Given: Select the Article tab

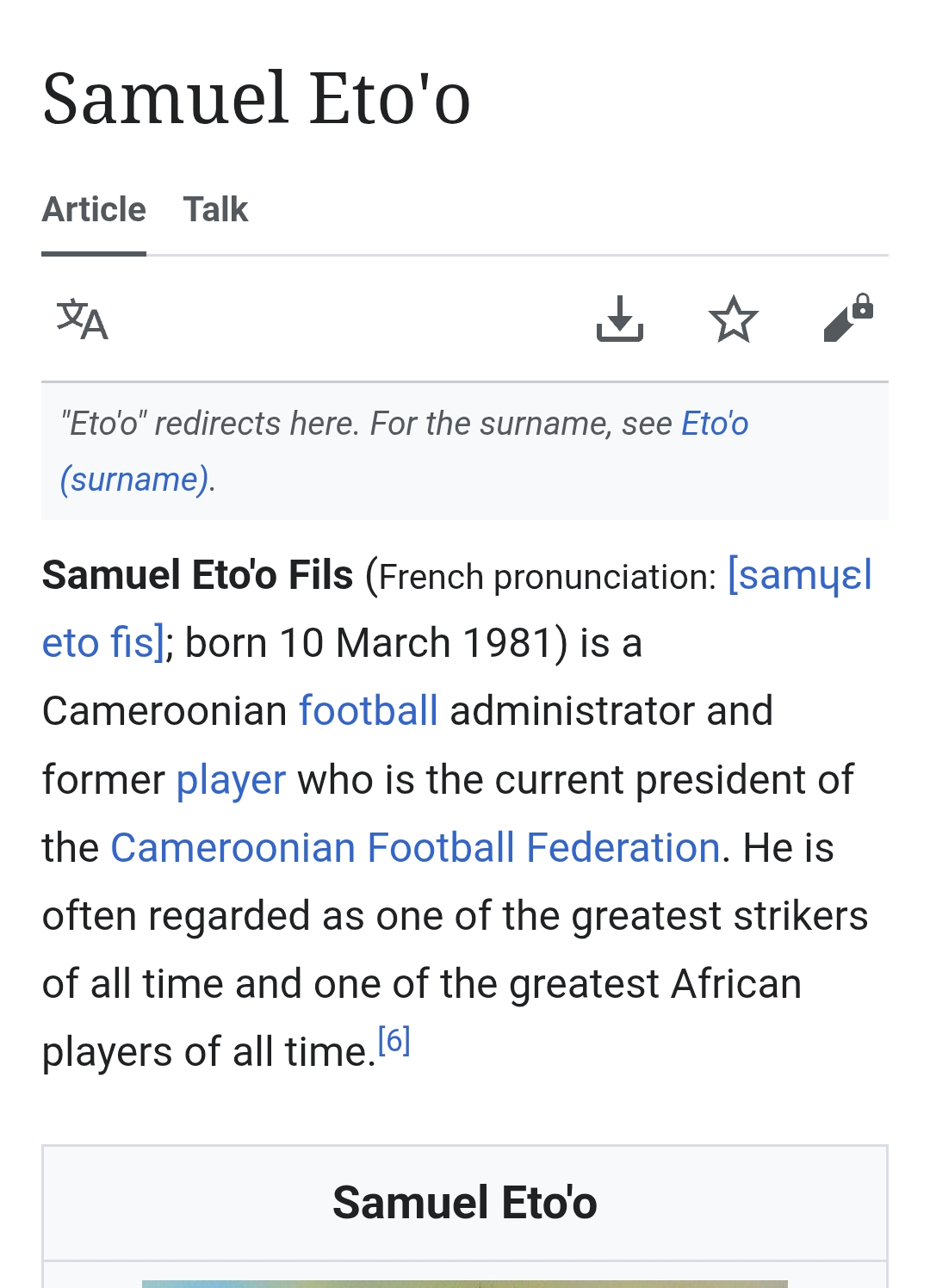Looking at the screenshot, I should pyautogui.click(x=94, y=209).
